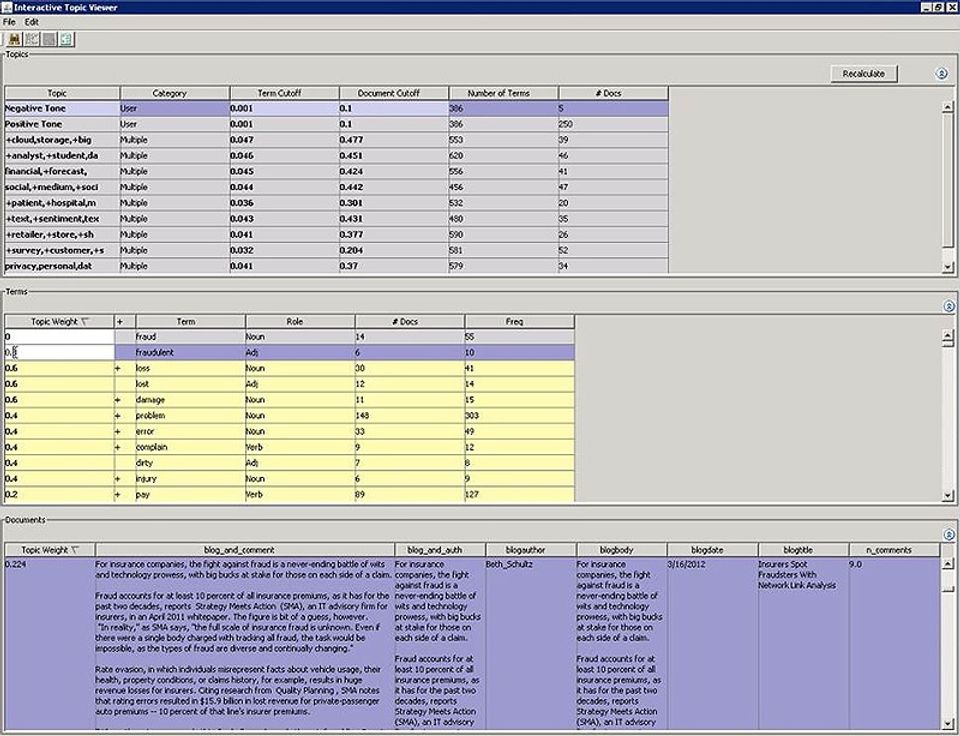The height and width of the screenshot is (736, 960).
Task: Click the Role column header
Action: pos(300,321)
